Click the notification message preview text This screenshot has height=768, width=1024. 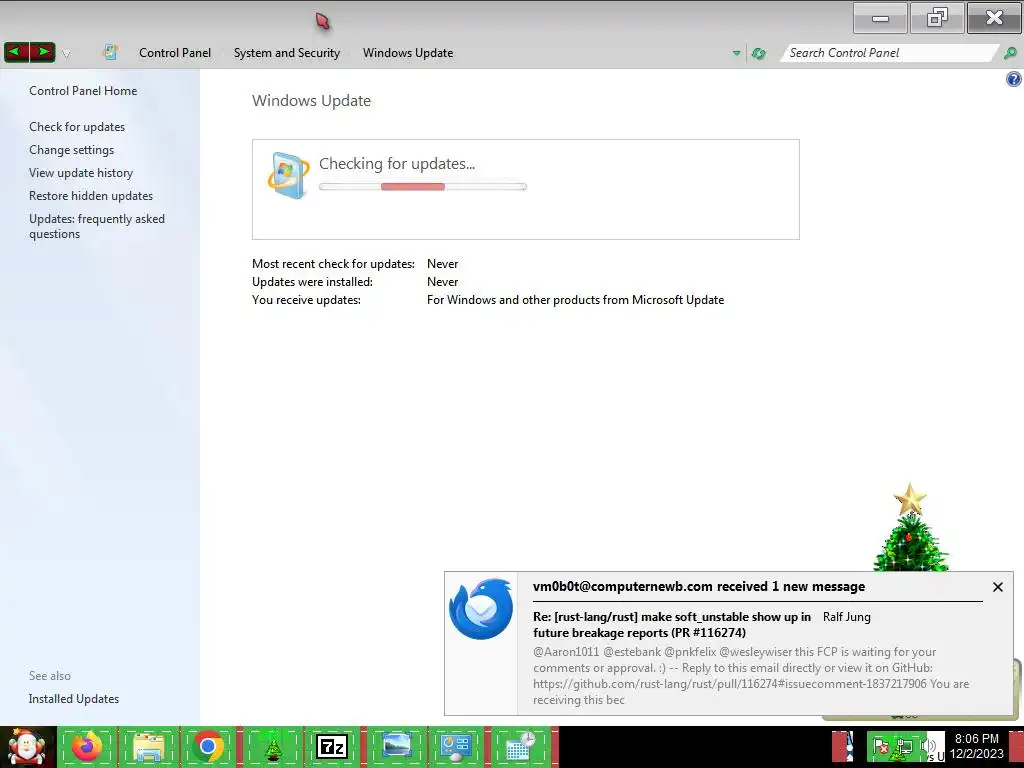(751, 675)
